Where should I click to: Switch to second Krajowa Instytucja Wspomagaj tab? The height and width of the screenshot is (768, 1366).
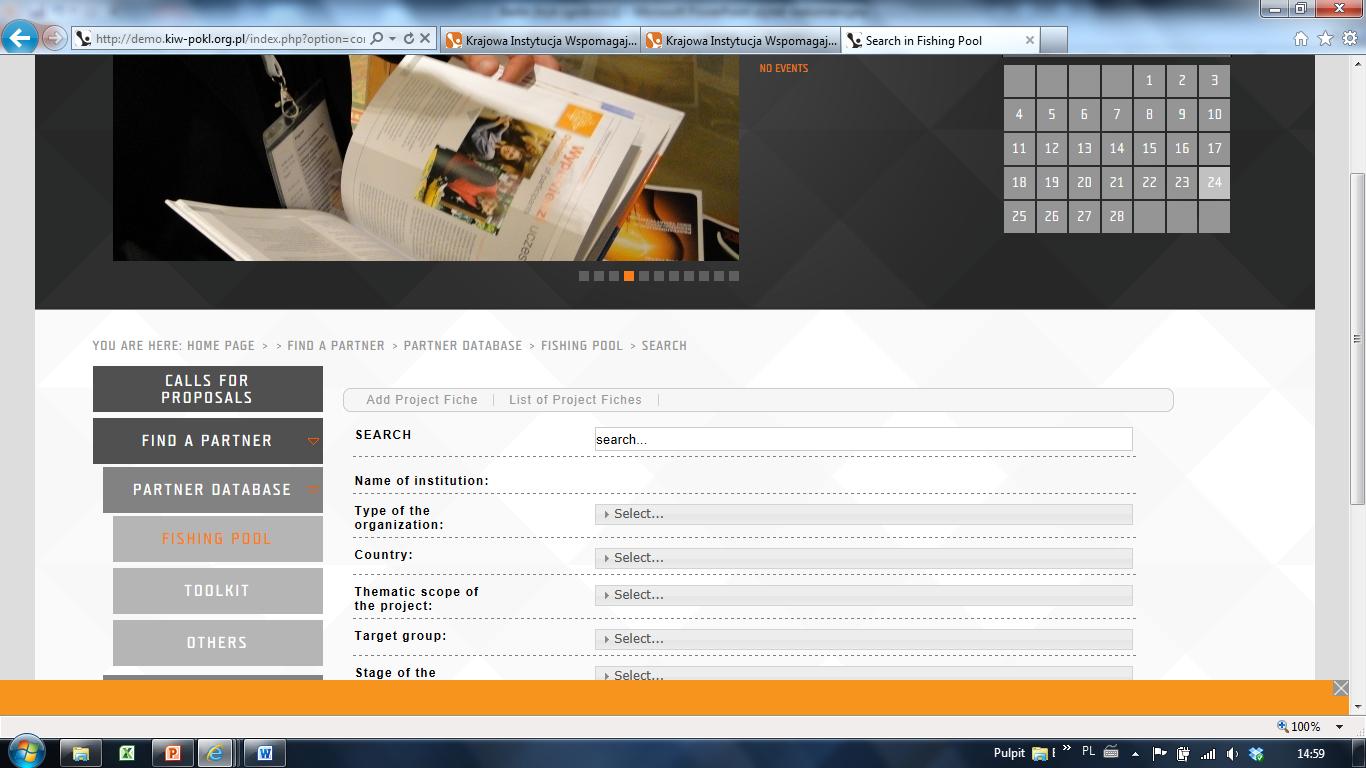click(x=741, y=40)
